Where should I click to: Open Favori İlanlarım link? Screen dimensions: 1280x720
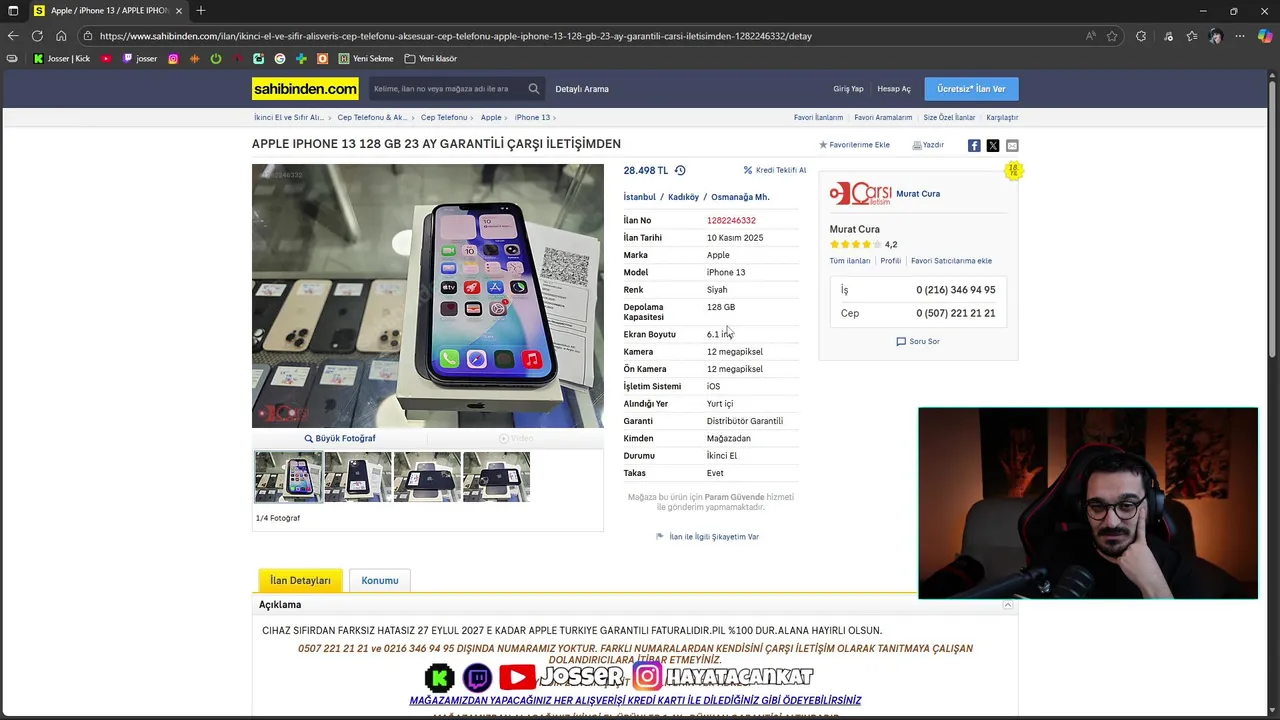[x=818, y=118]
